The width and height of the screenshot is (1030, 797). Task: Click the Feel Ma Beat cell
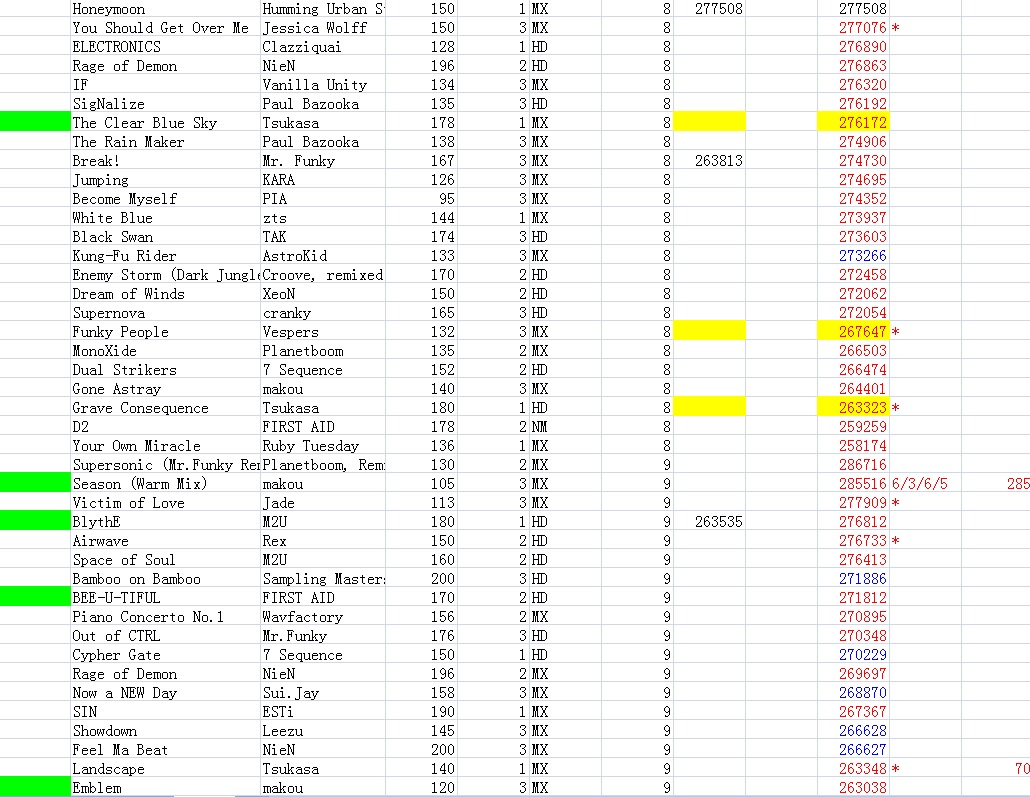165,750
